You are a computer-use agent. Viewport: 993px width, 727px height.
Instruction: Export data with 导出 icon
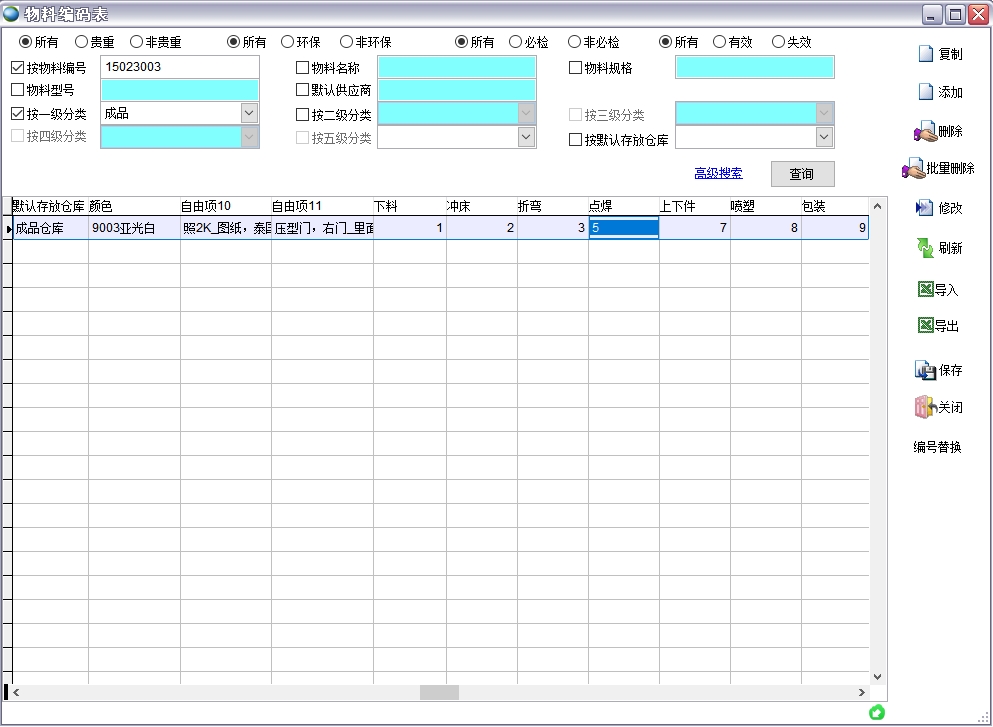tap(926, 326)
